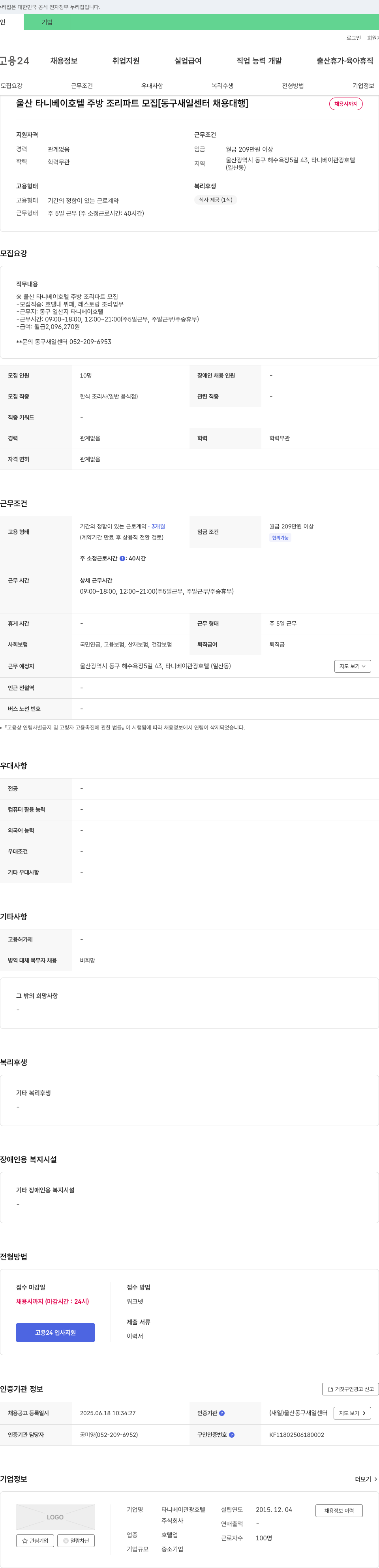The width and height of the screenshot is (379, 1568).
Task: Jump to 기업정보 section tab
Action: click(x=363, y=86)
